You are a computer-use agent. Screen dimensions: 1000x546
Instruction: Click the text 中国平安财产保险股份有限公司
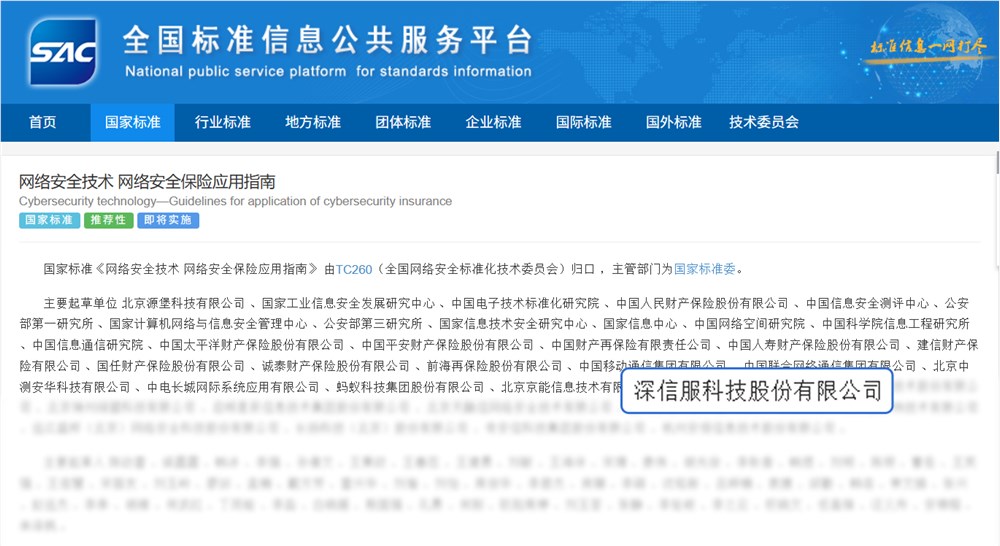coord(448,345)
